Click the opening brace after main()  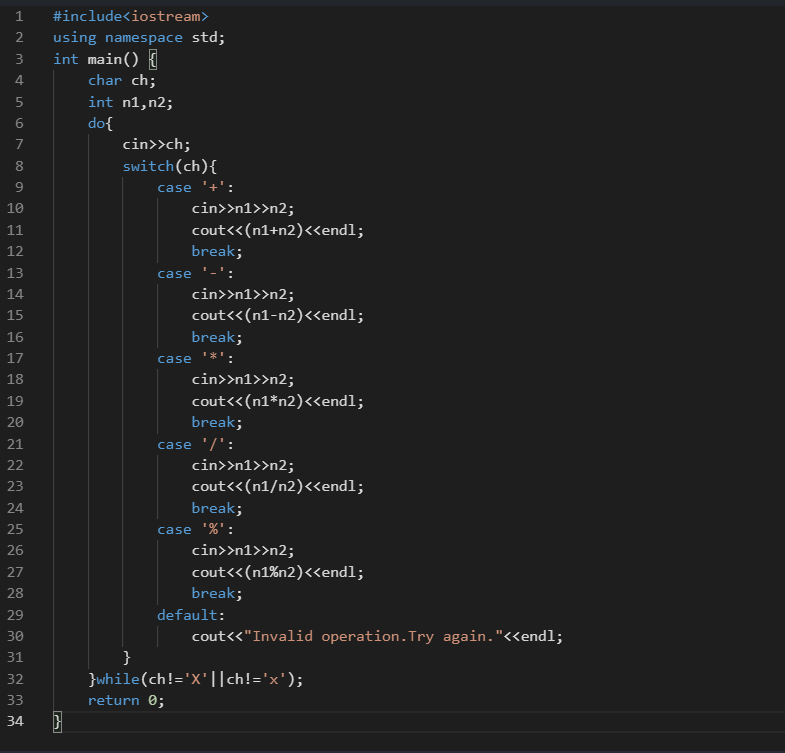pyautogui.click(x=152, y=59)
